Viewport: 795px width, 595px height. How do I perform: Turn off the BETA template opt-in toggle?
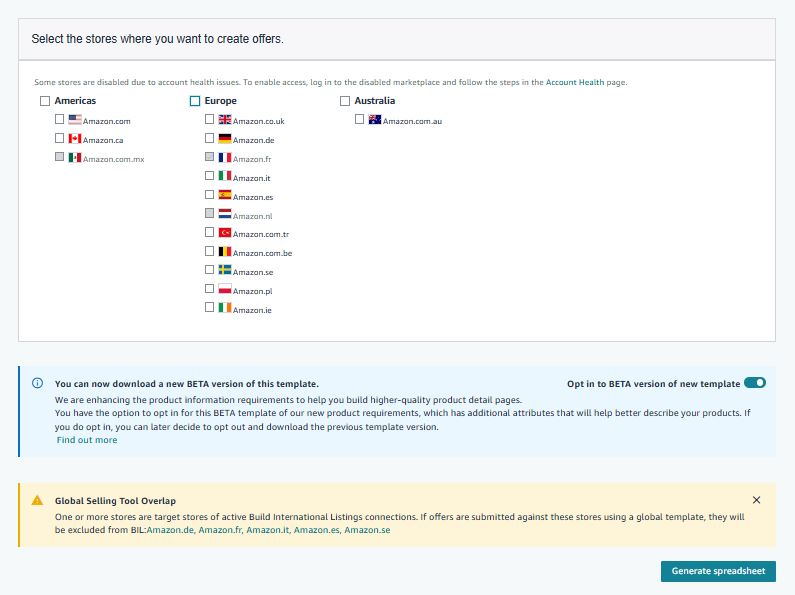click(755, 383)
